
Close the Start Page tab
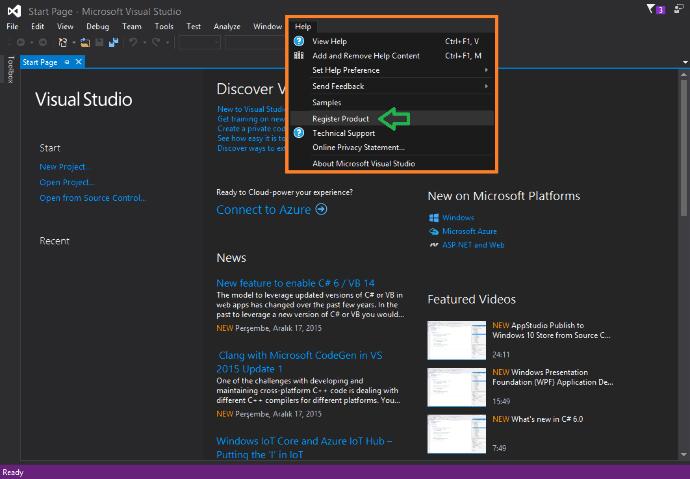[x=78, y=62]
